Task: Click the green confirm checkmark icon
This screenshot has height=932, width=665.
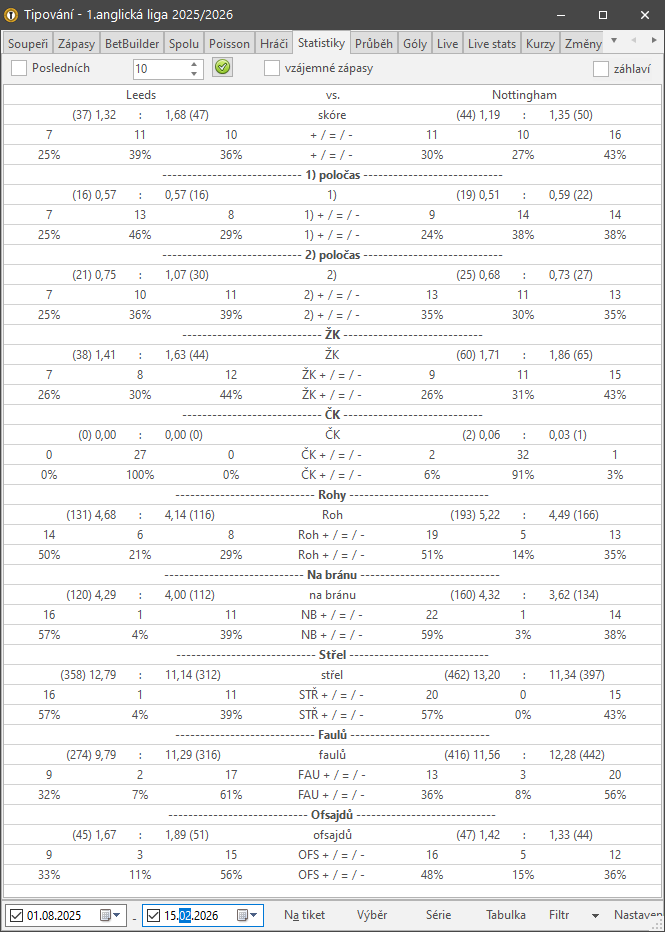Action: pos(223,68)
